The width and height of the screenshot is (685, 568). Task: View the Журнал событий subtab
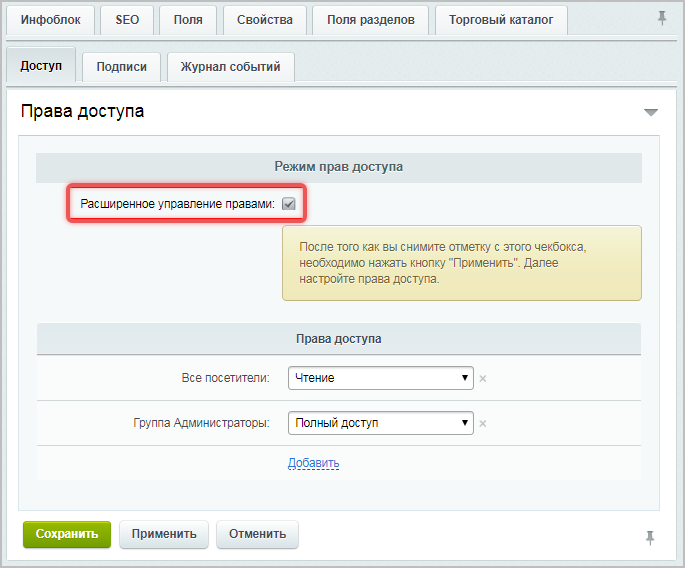[x=230, y=67]
